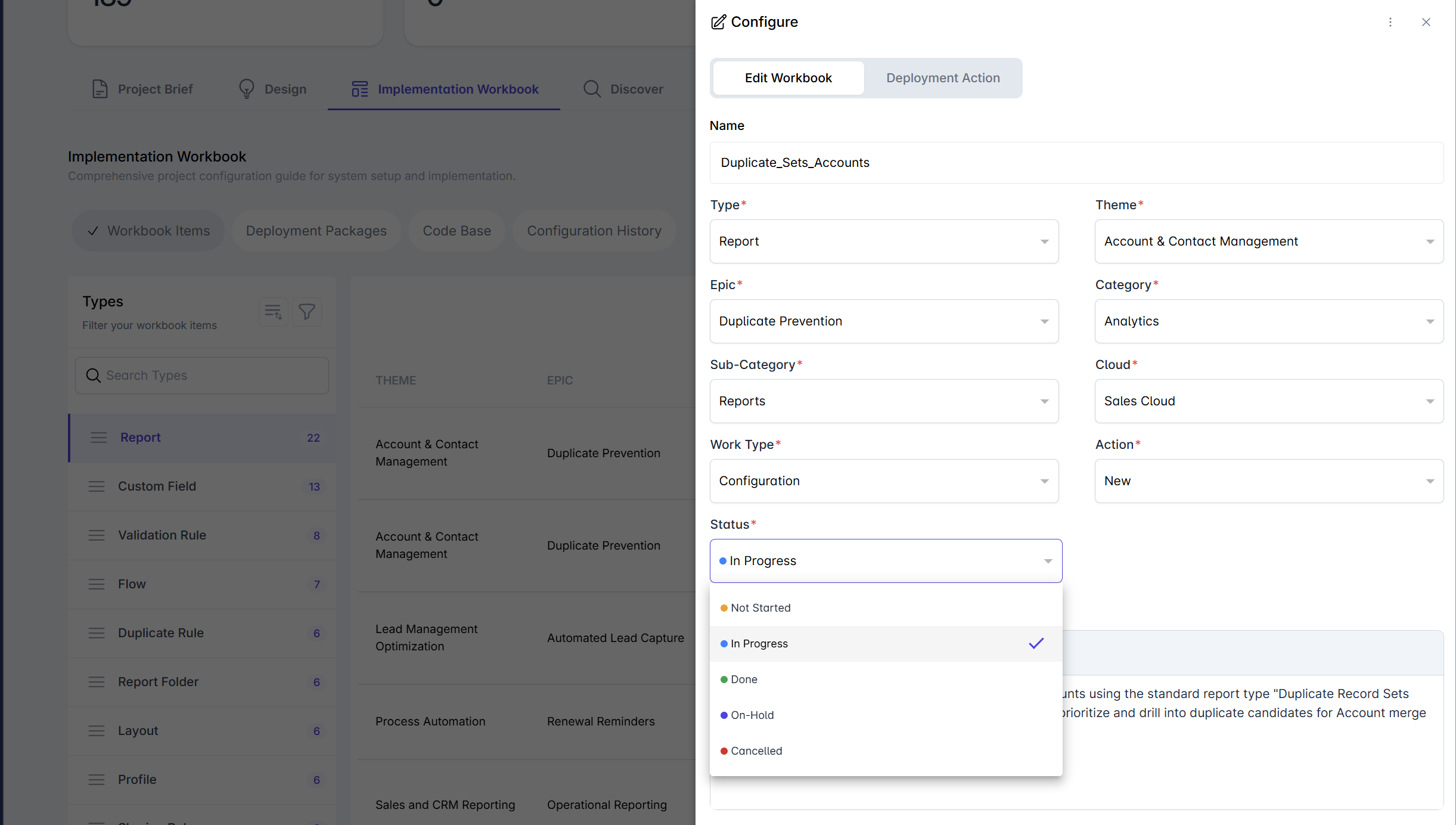Click the Project Brief document icon
1456x825 pixels.
[100, 89]
